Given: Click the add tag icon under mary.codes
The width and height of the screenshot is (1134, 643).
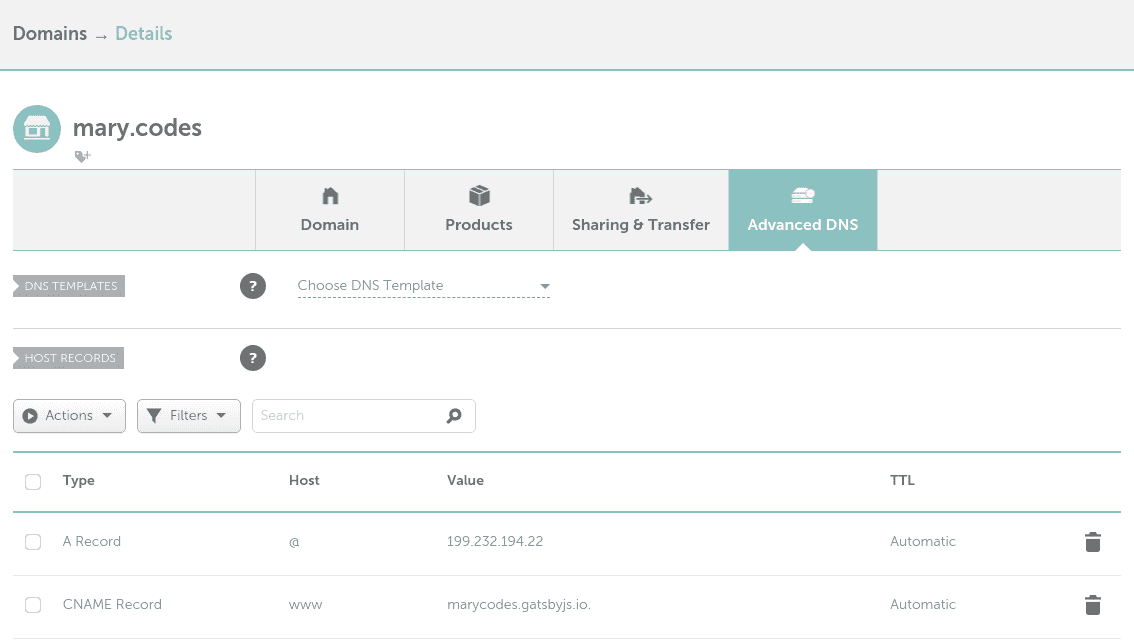Looking at the screenshot, I should pyautogui.click(x=82, y=156).
